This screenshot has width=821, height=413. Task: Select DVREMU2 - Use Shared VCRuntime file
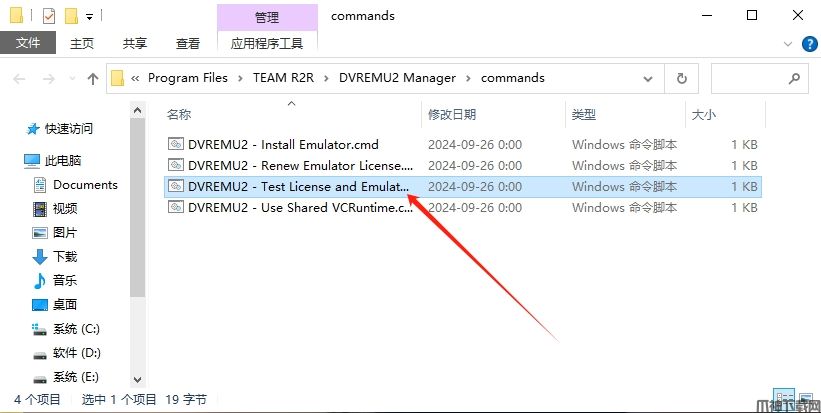463,207
